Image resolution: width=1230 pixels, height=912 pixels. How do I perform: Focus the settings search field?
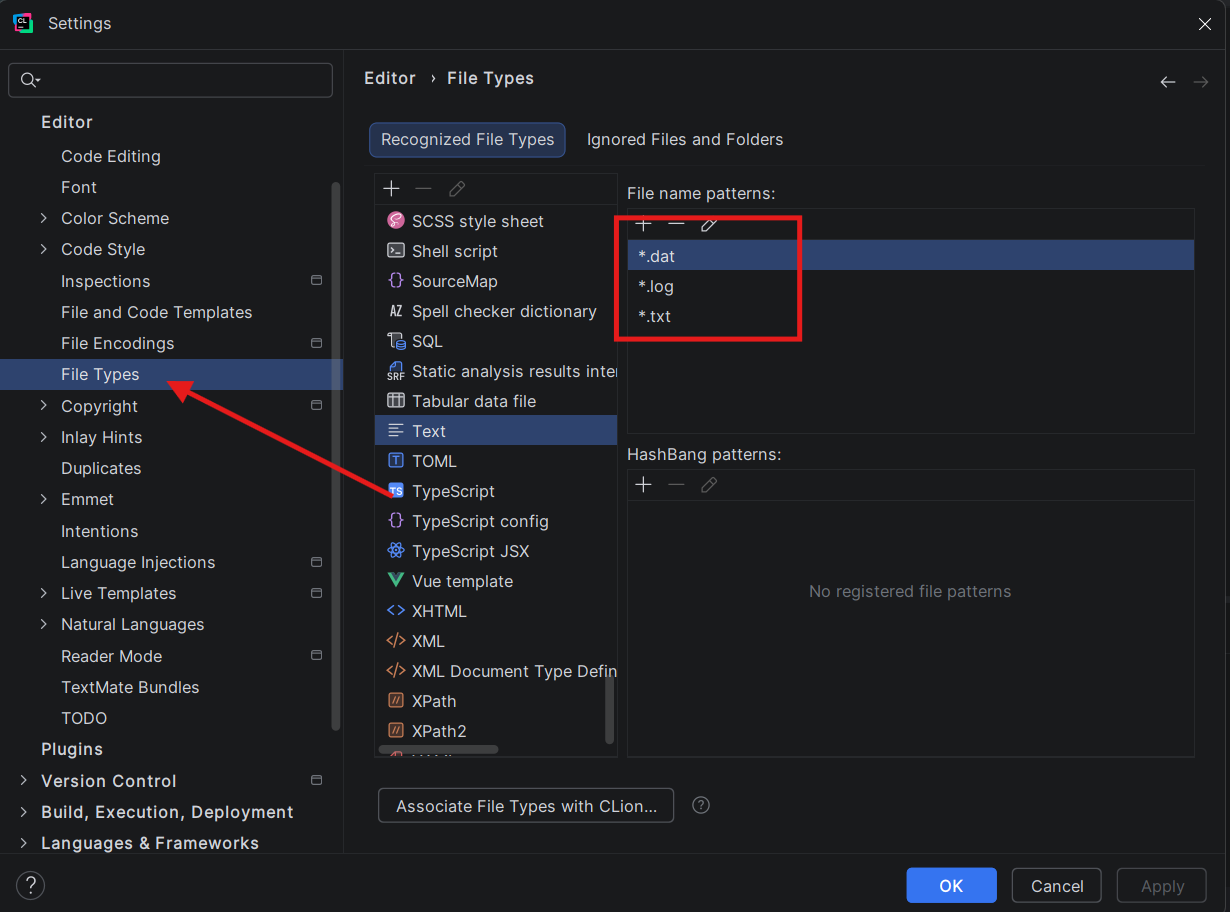(x=170, y=80)
